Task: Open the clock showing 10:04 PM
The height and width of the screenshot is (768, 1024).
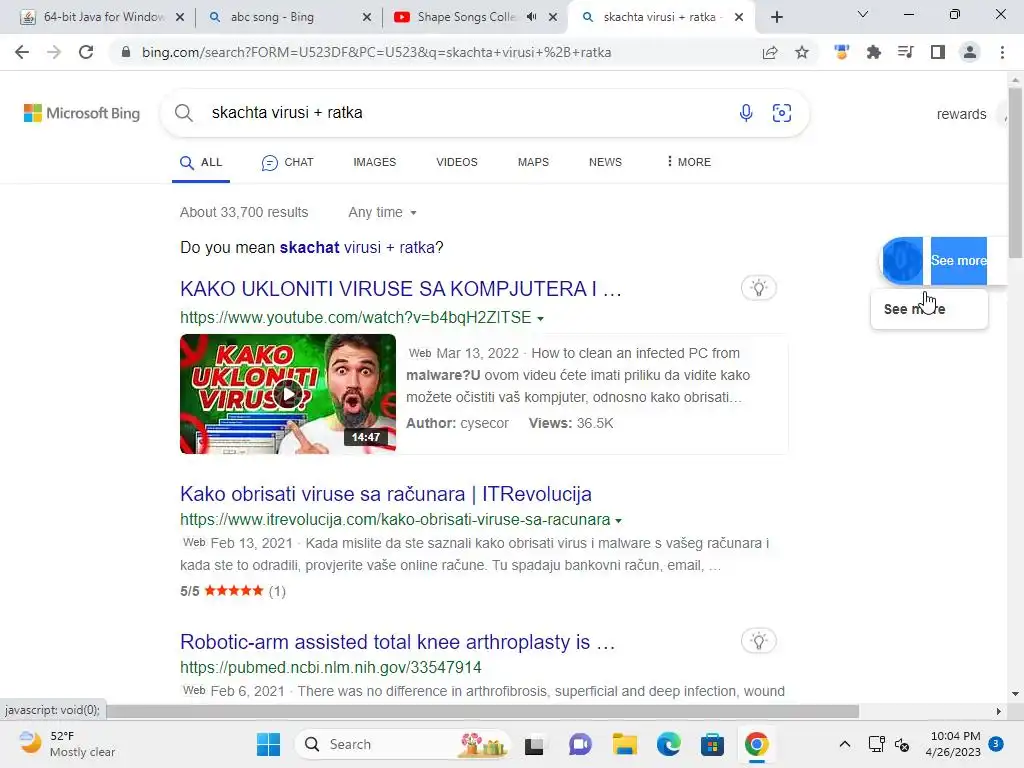Action: pyautogui.click(x=953, y=744)
